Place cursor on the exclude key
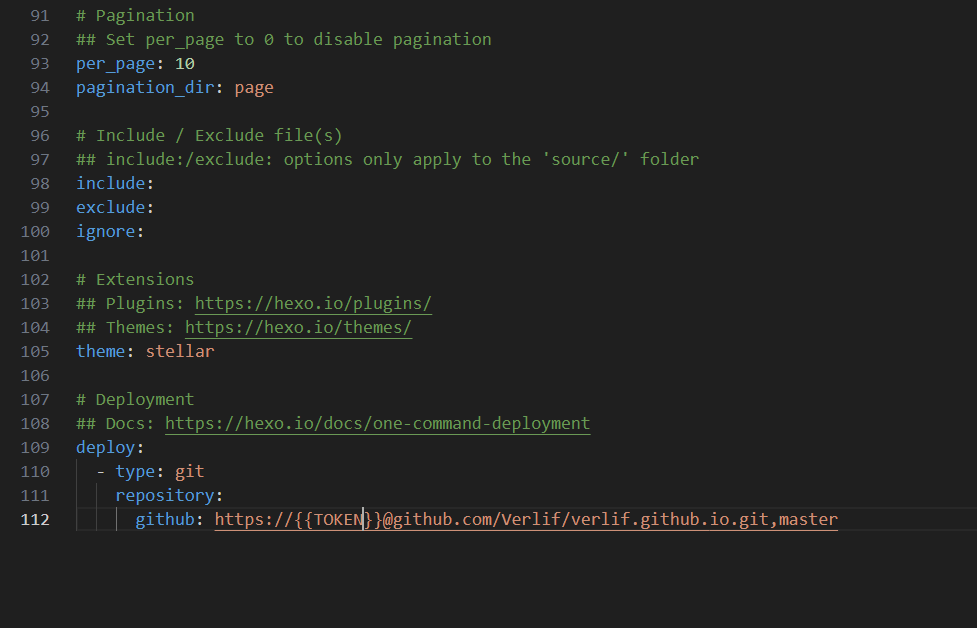Viewport: 977px width, 628px height. pos(110,207)
